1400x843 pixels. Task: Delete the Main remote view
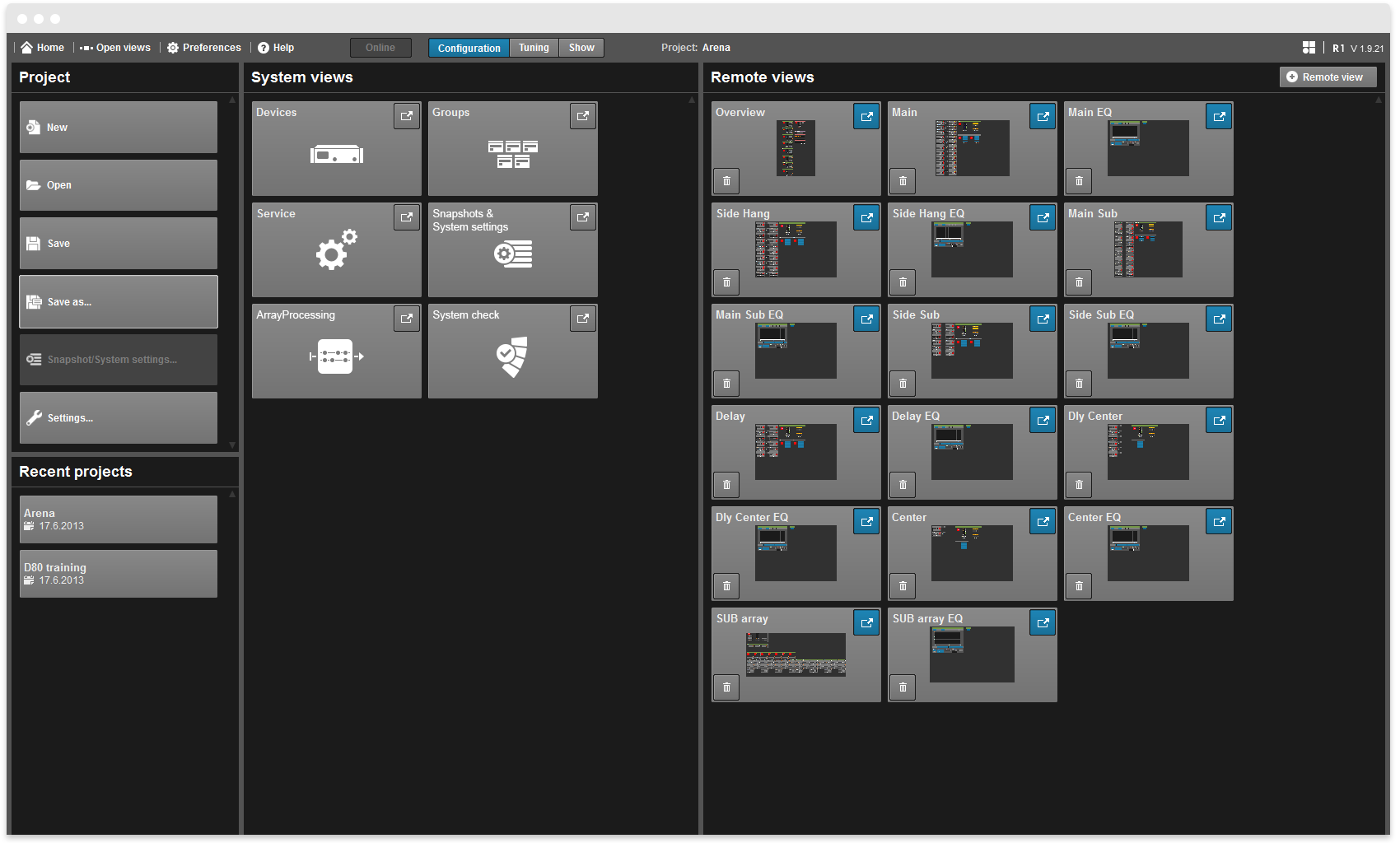pos(903,181)
